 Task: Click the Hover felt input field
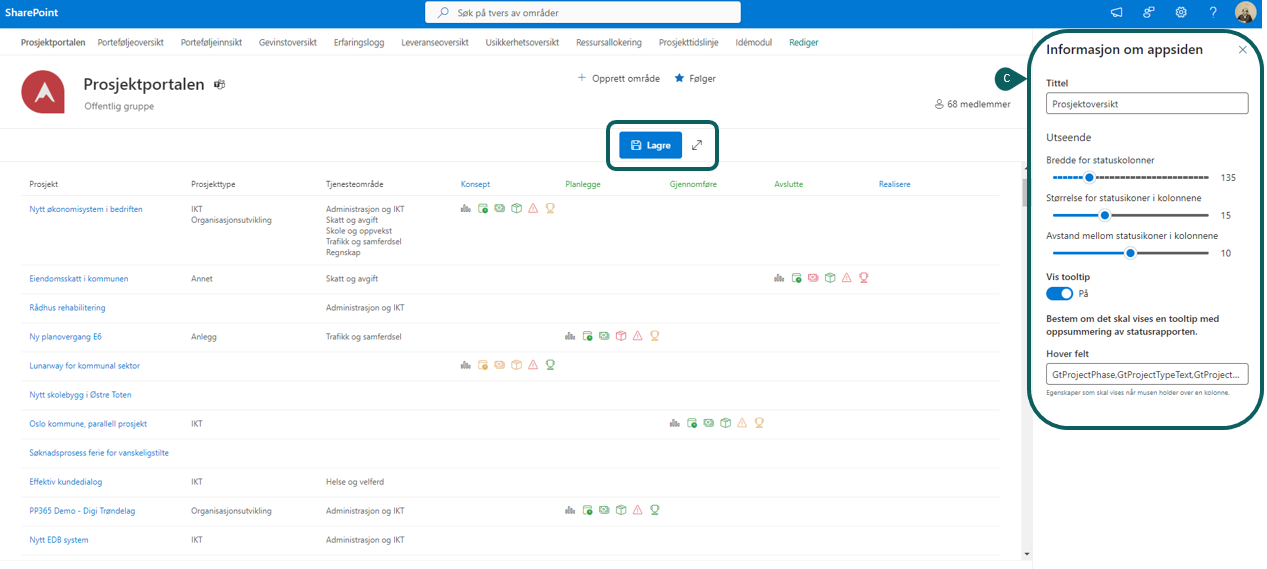[x=1146, y=374]
